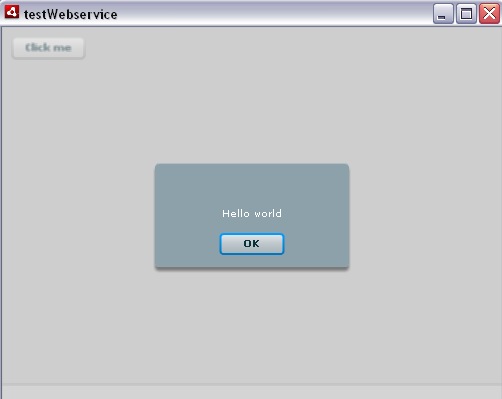Close the testWebservice window
Screen dimensions: 502x399
[489, 14]
